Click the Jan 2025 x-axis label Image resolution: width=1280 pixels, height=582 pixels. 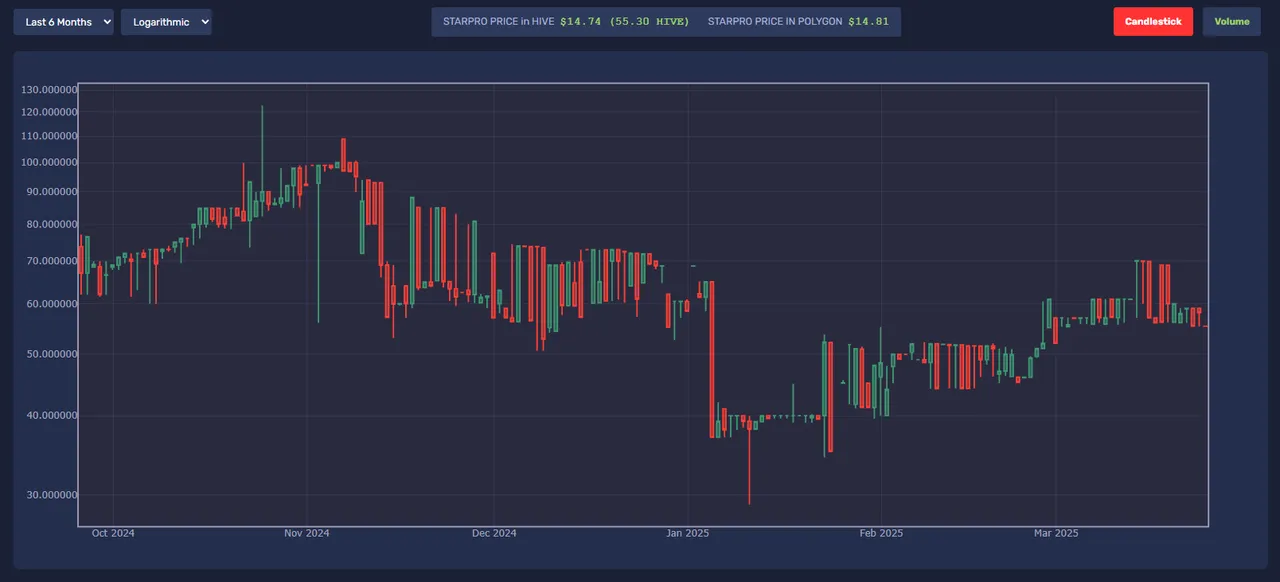pyautogui.click(x=687, y=533)
